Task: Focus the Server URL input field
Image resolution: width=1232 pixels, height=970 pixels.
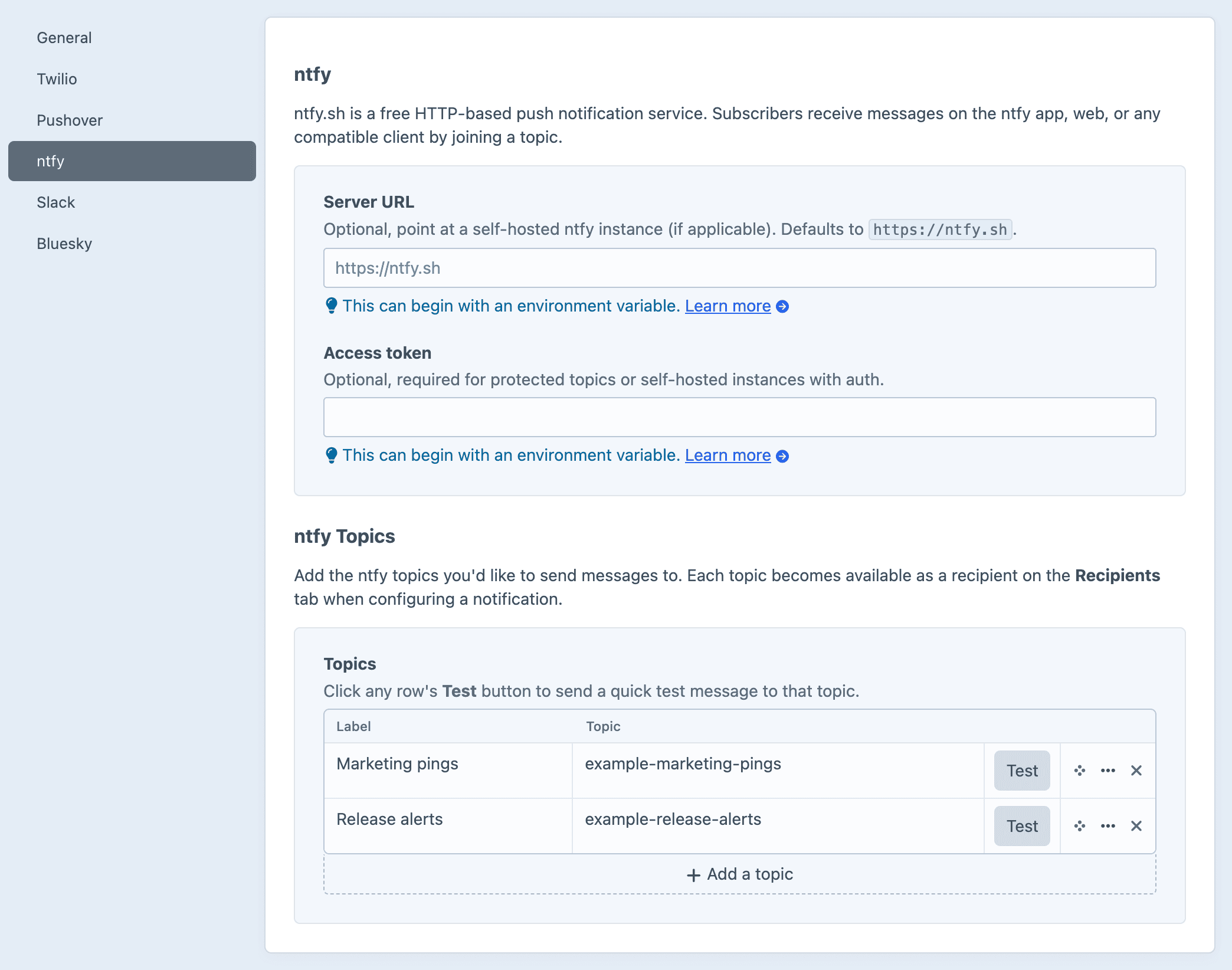Action: pos(740,268)
